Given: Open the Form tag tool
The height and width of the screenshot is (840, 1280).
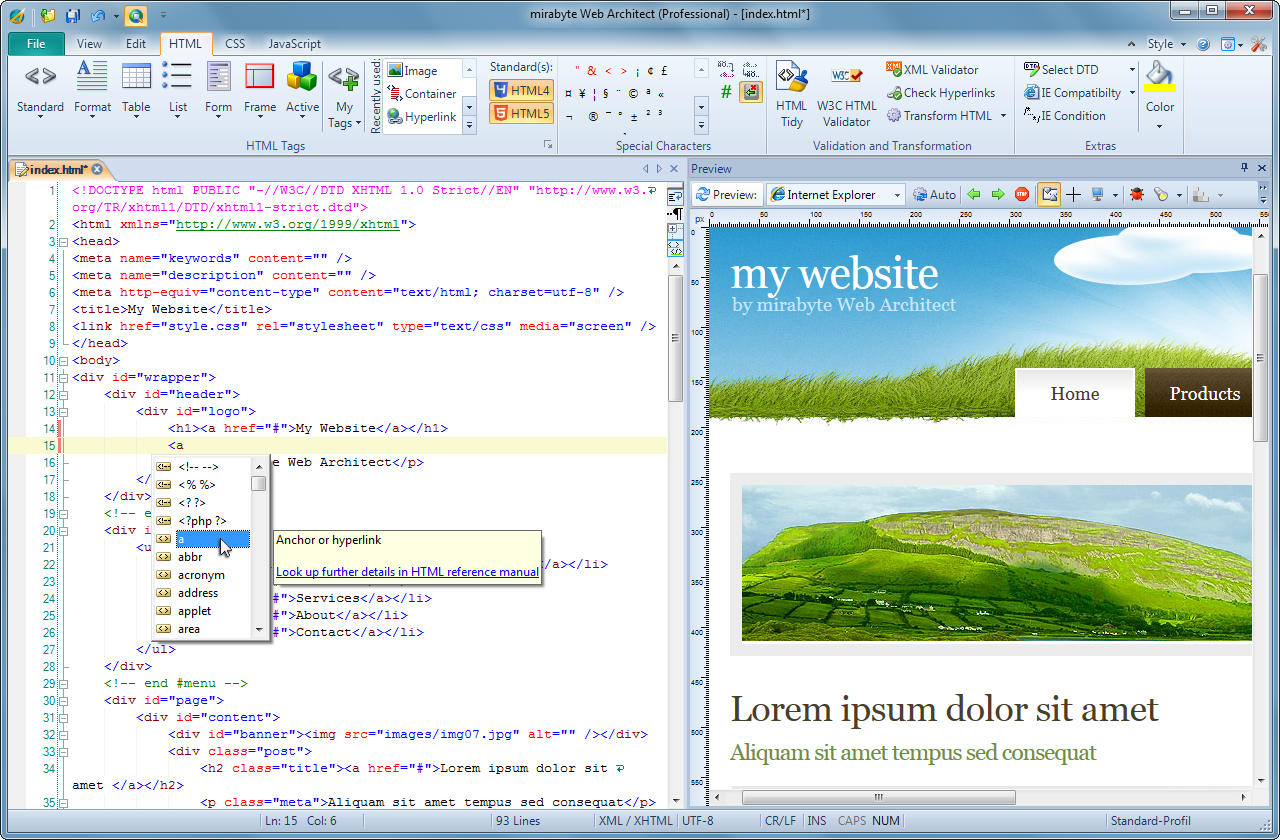Looking at the screenshot, I should (x=218, y=88).
